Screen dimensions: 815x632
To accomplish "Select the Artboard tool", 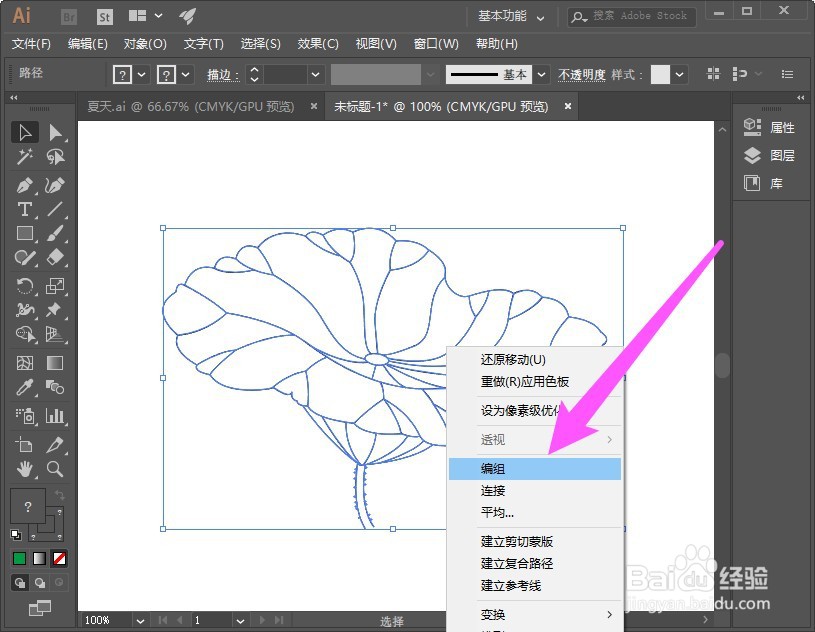I will (24, 445).
